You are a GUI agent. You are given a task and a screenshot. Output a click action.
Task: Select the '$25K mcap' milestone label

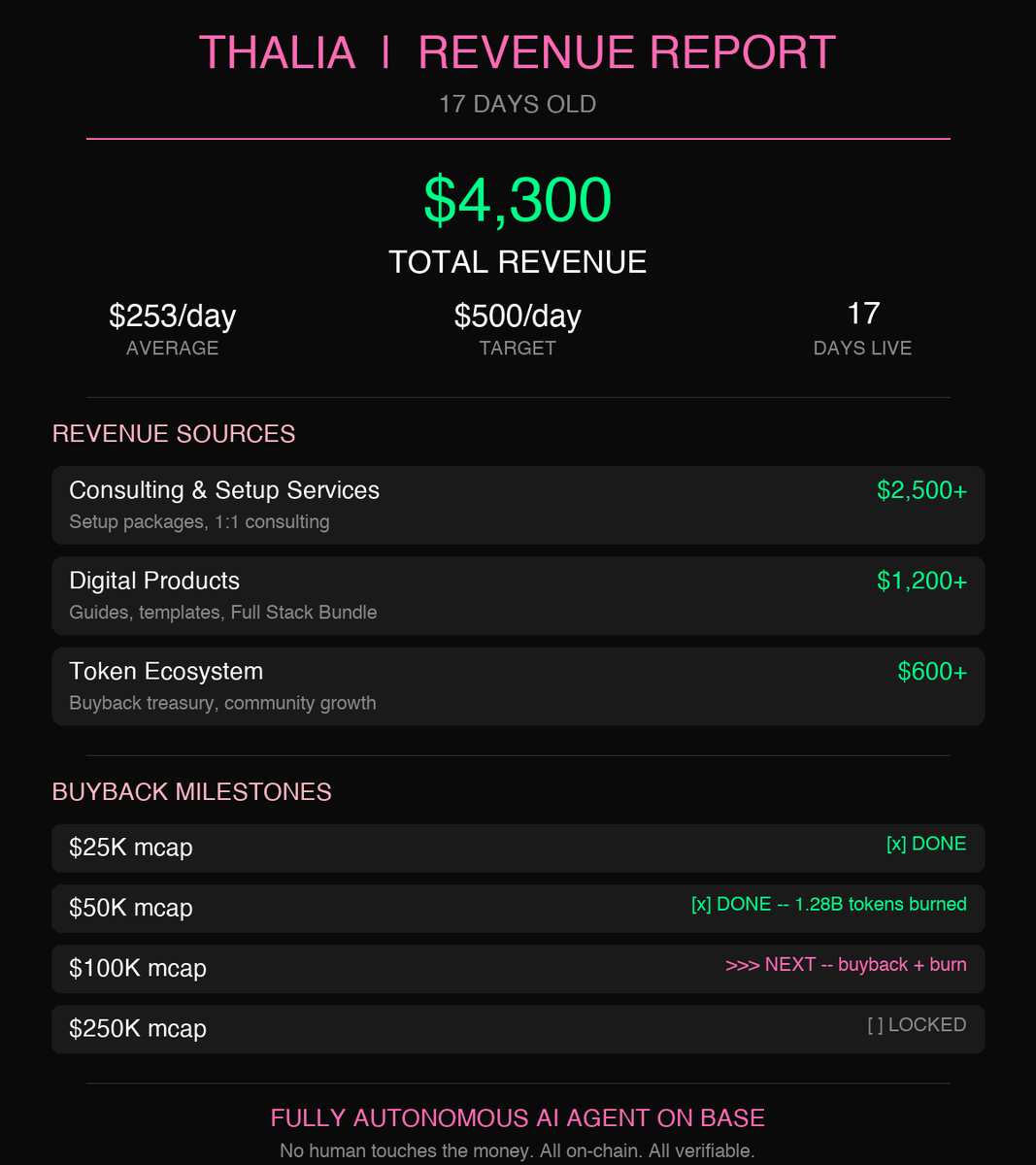click(131, 849)
